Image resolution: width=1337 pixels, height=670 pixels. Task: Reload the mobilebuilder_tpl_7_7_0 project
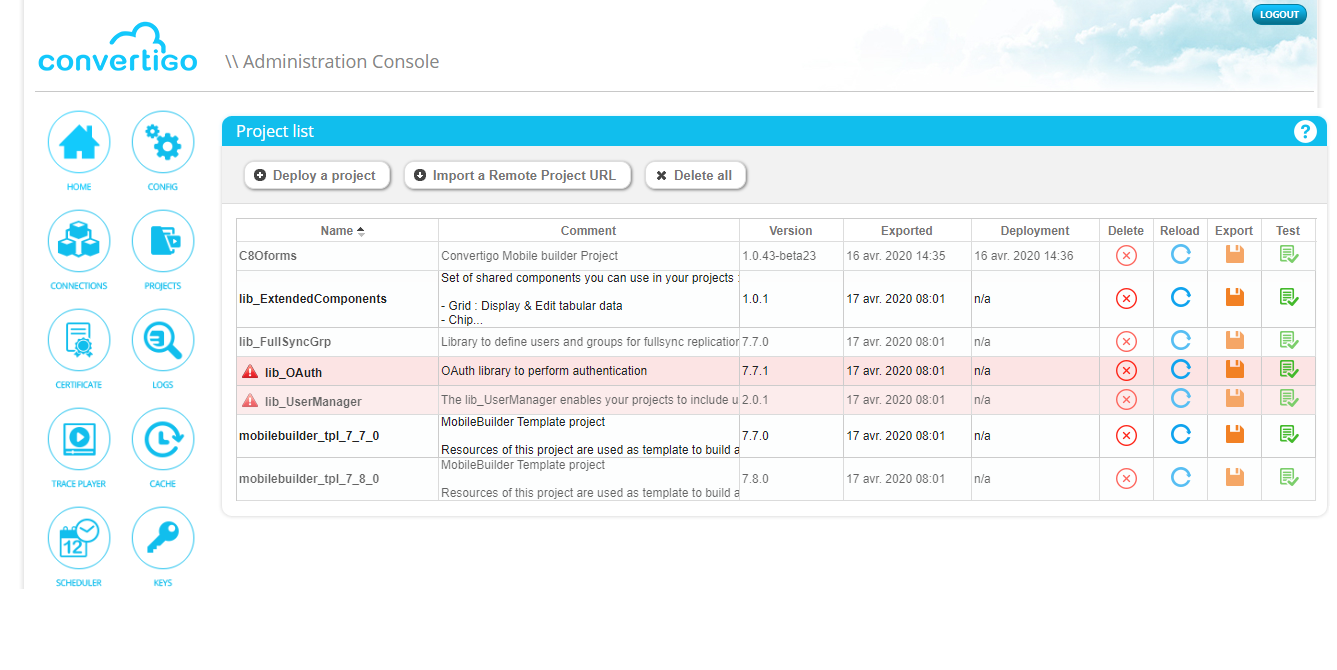(1180, 435)
